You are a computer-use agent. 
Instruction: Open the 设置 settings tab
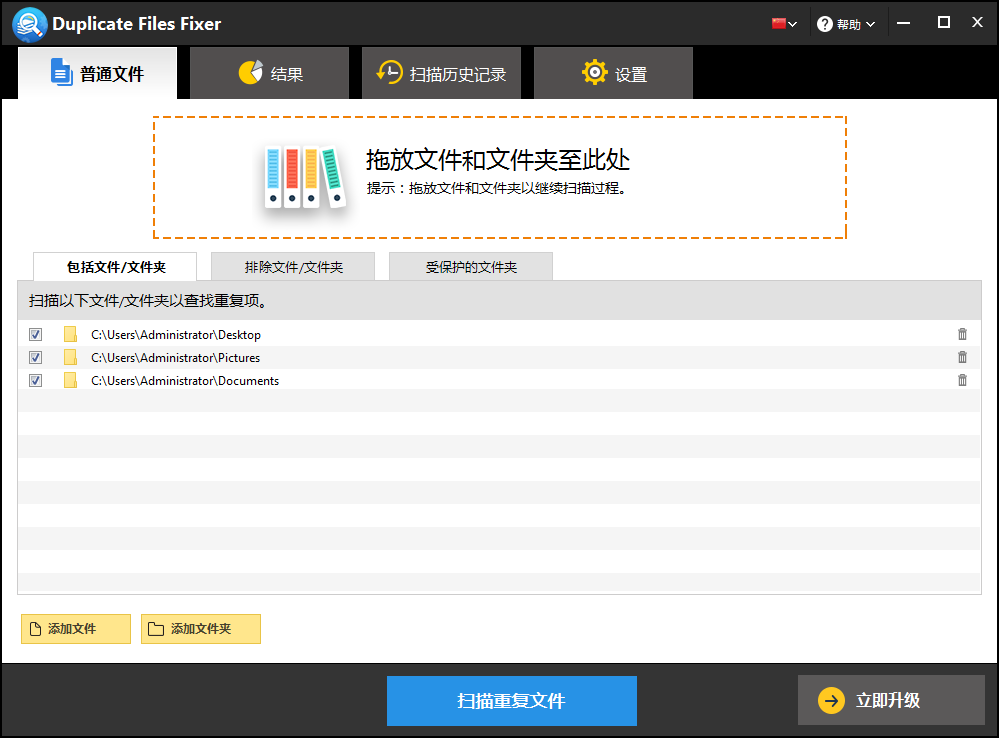click(614, 73)
